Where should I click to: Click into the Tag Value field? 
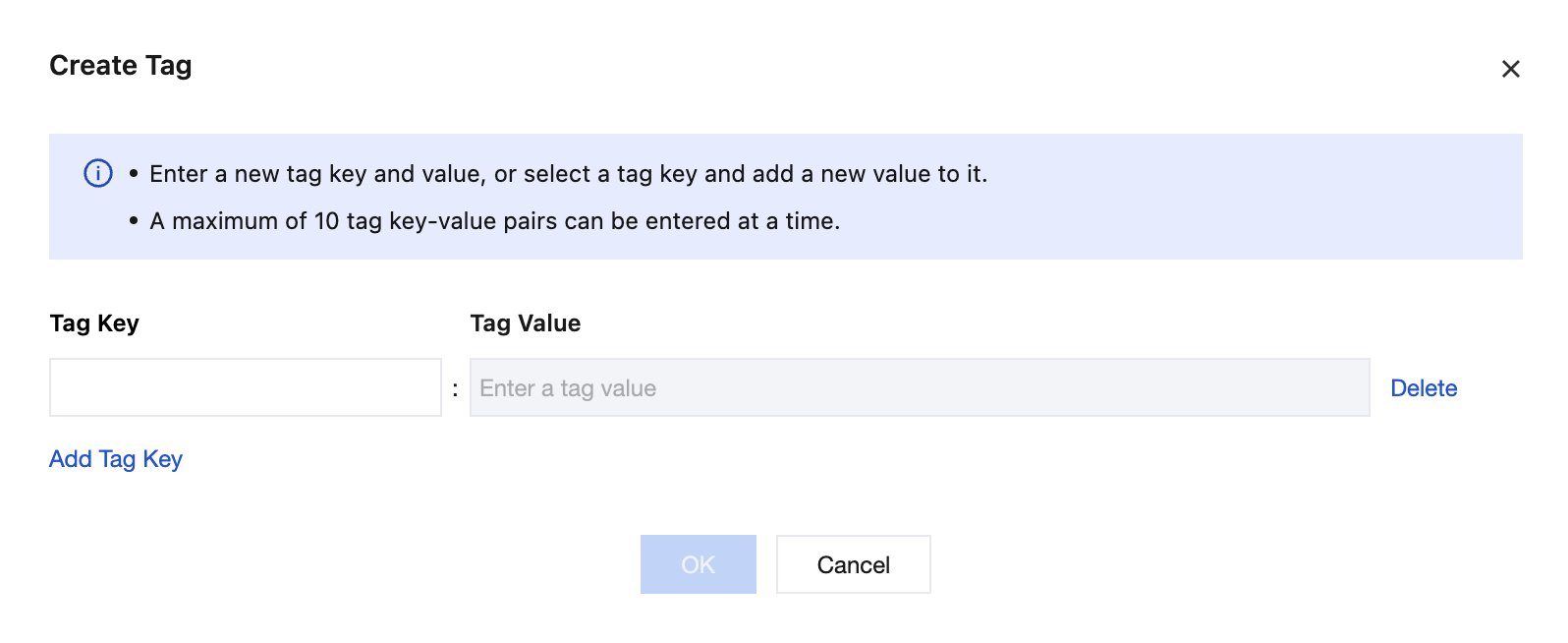coord(919,387)
